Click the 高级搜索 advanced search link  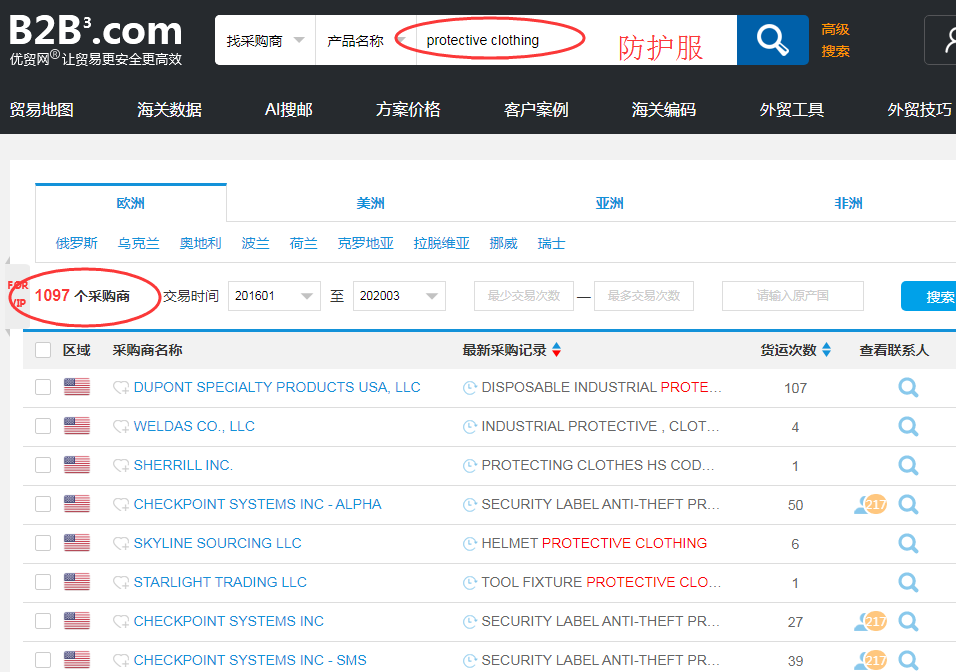[835, 40]
